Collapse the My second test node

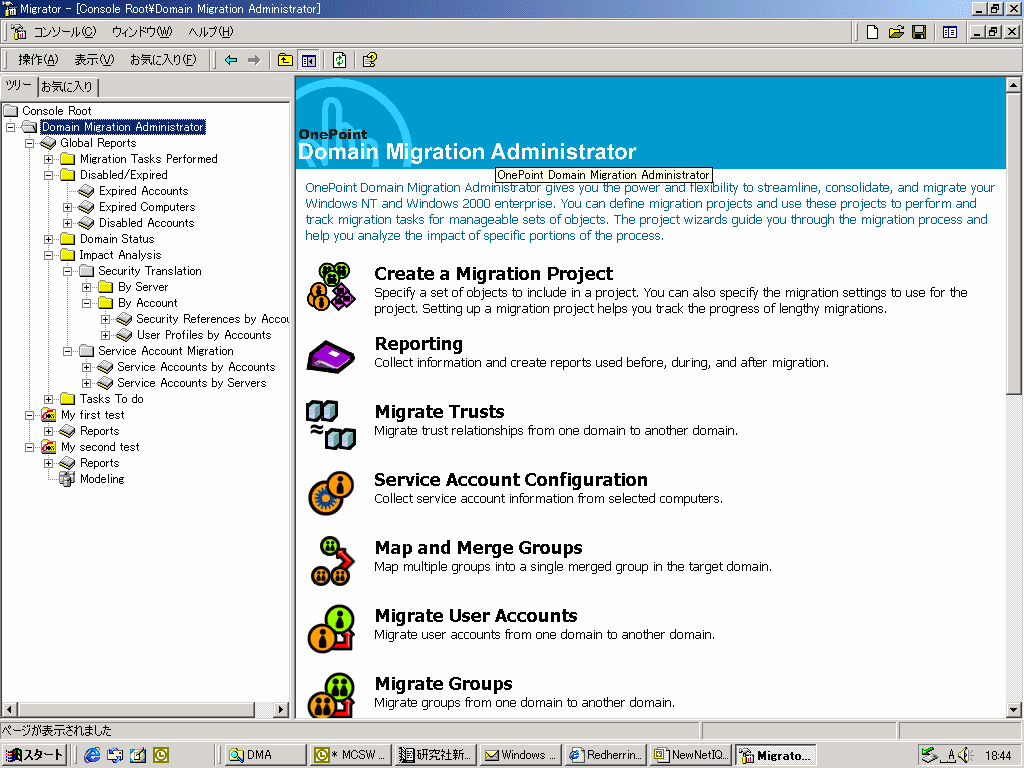(x=29, y=447)
